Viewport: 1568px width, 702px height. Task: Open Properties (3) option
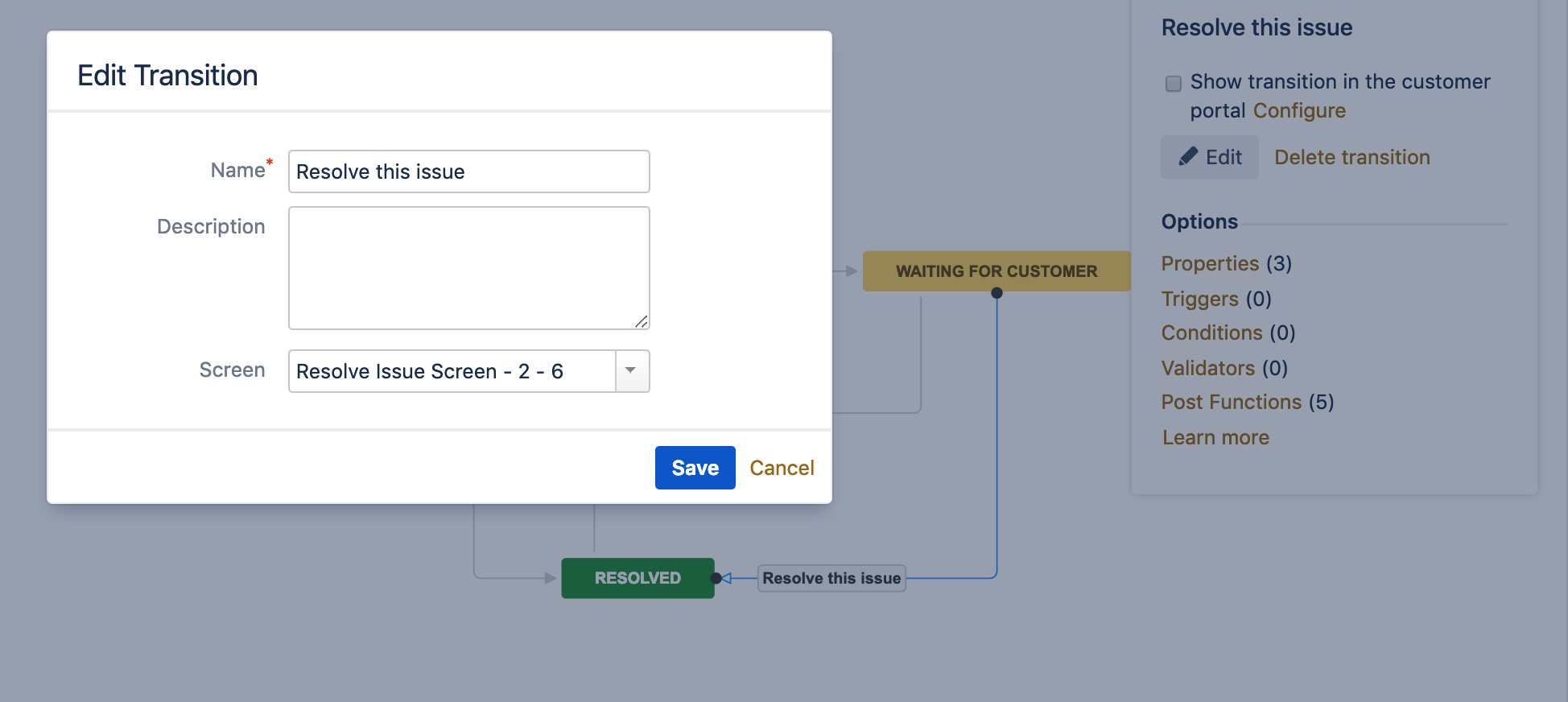[1226, 263]
